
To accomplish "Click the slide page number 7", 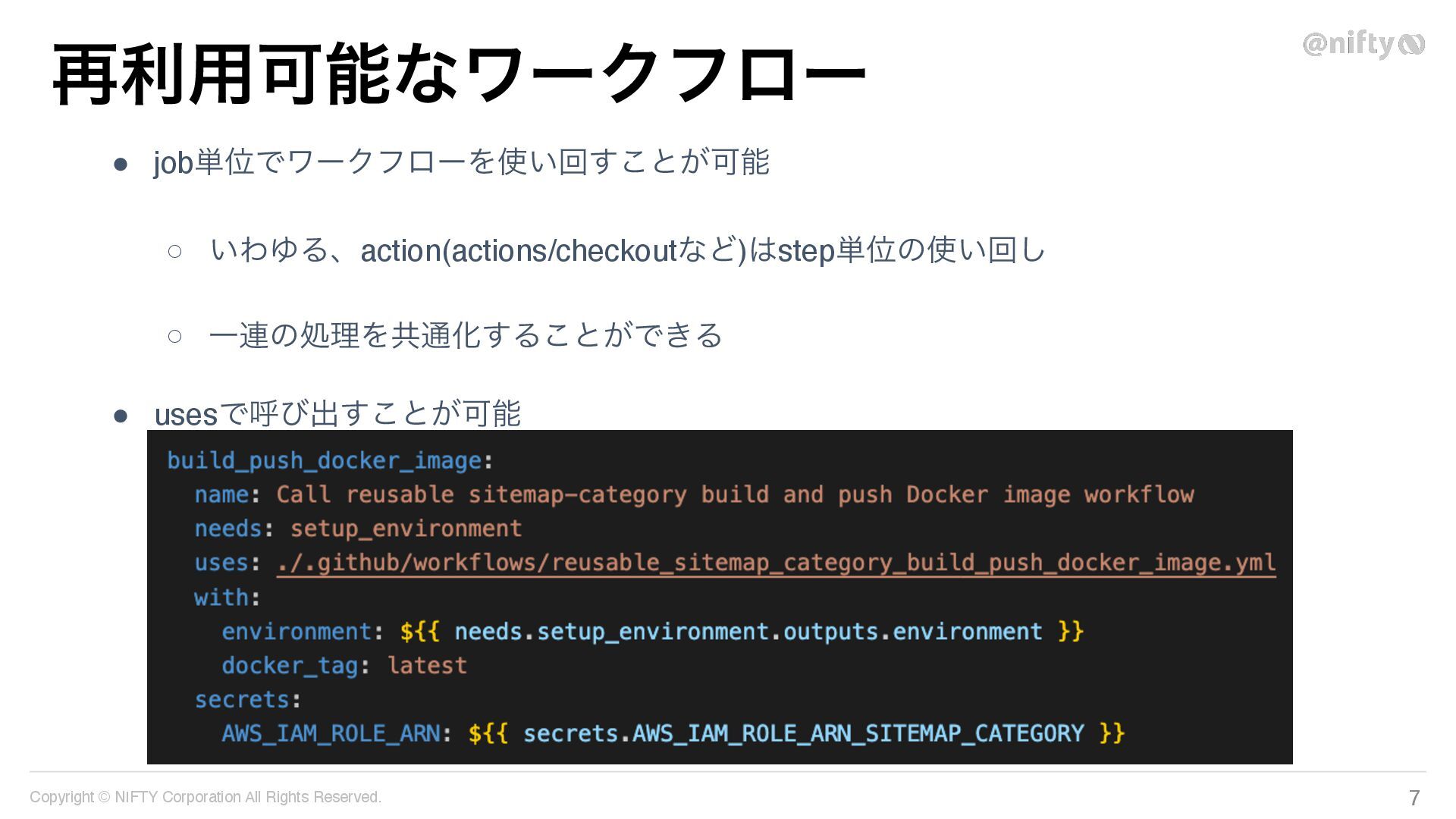I will point(1414,798).
